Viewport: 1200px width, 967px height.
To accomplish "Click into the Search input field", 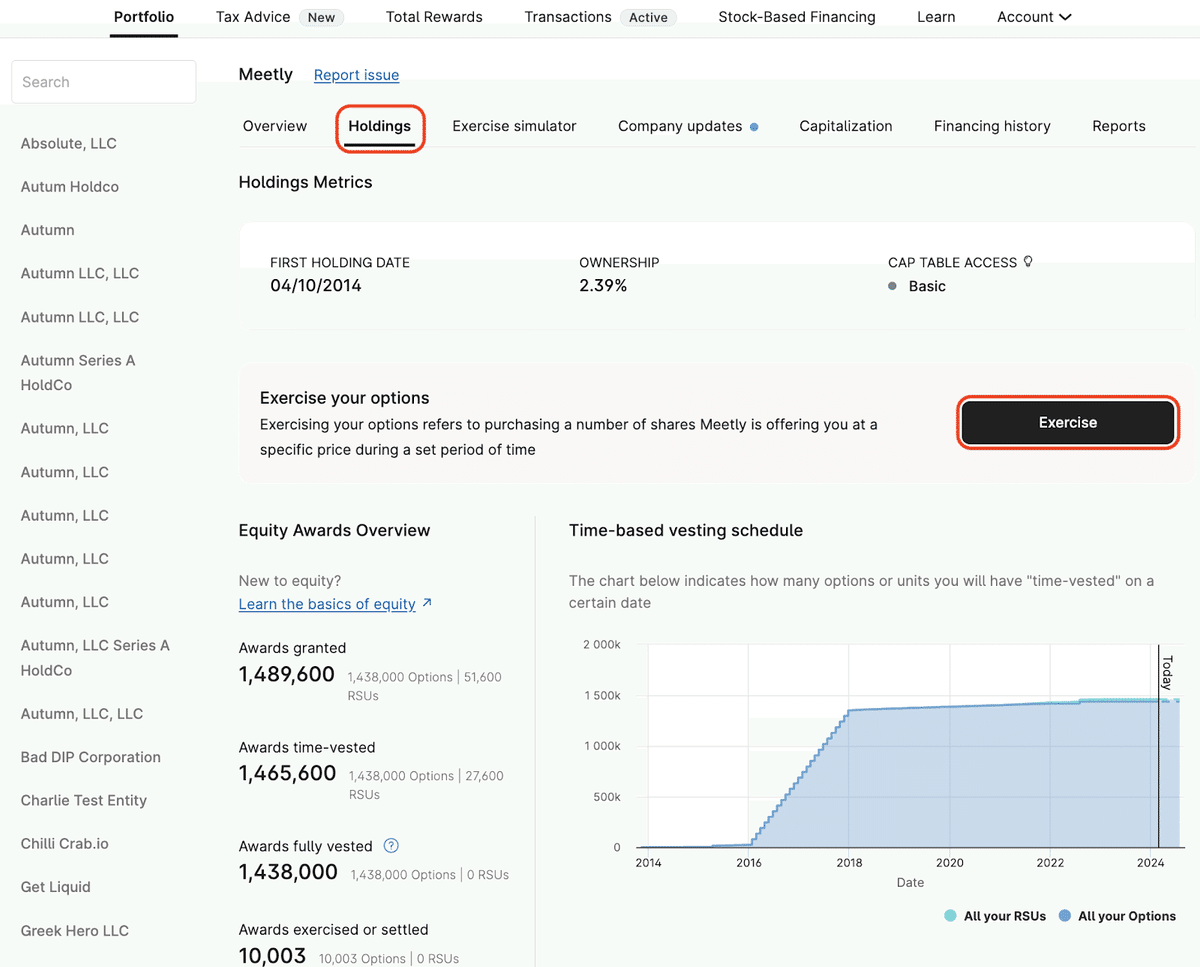I will coord(103,82).
